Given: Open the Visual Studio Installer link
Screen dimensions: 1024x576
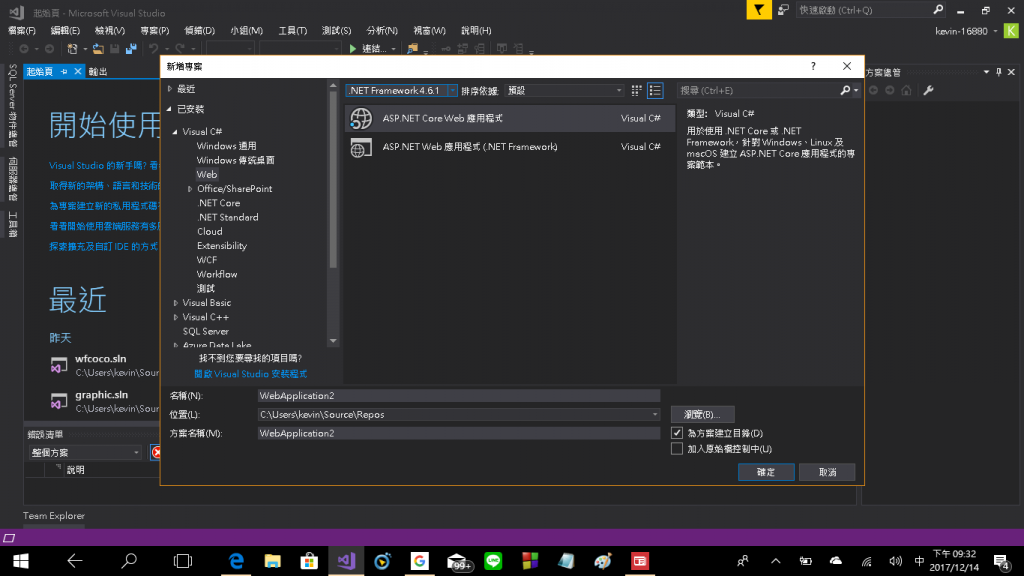Looking at the screenshot, I should (x=250, y=374).
